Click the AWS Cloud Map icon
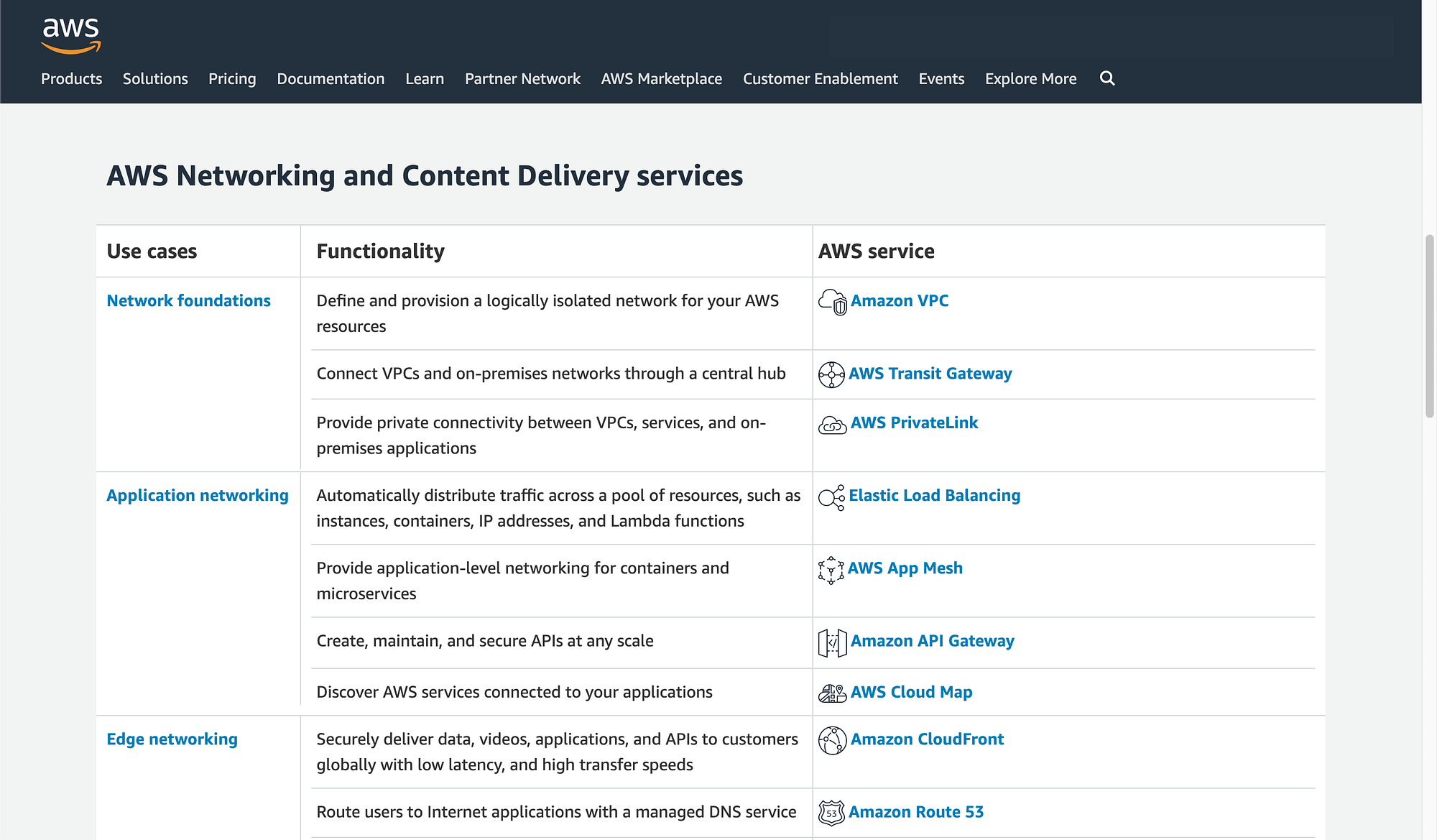 coord(833,693)
